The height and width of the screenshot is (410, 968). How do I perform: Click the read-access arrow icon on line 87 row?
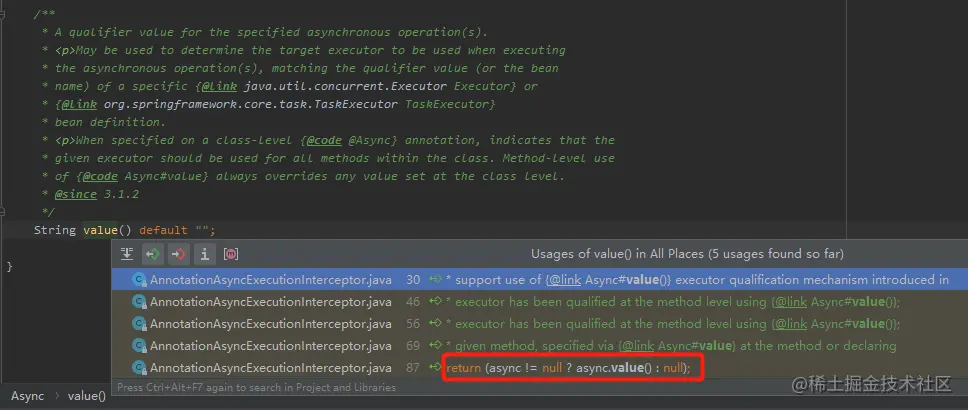[435, 368]
